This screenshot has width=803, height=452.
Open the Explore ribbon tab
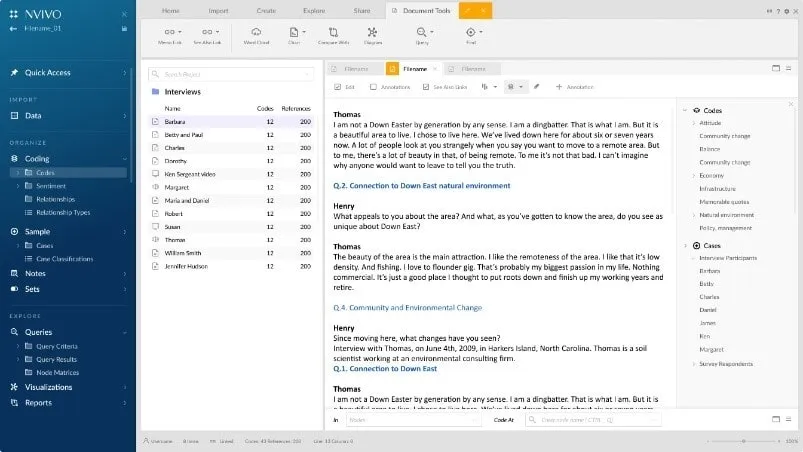click(314, 11)
